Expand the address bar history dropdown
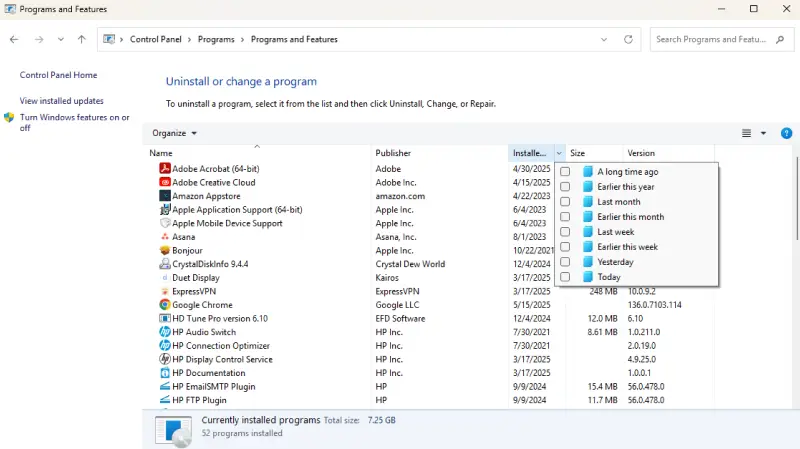The height and width of the screenshot is (449, 800). (604, 39)
